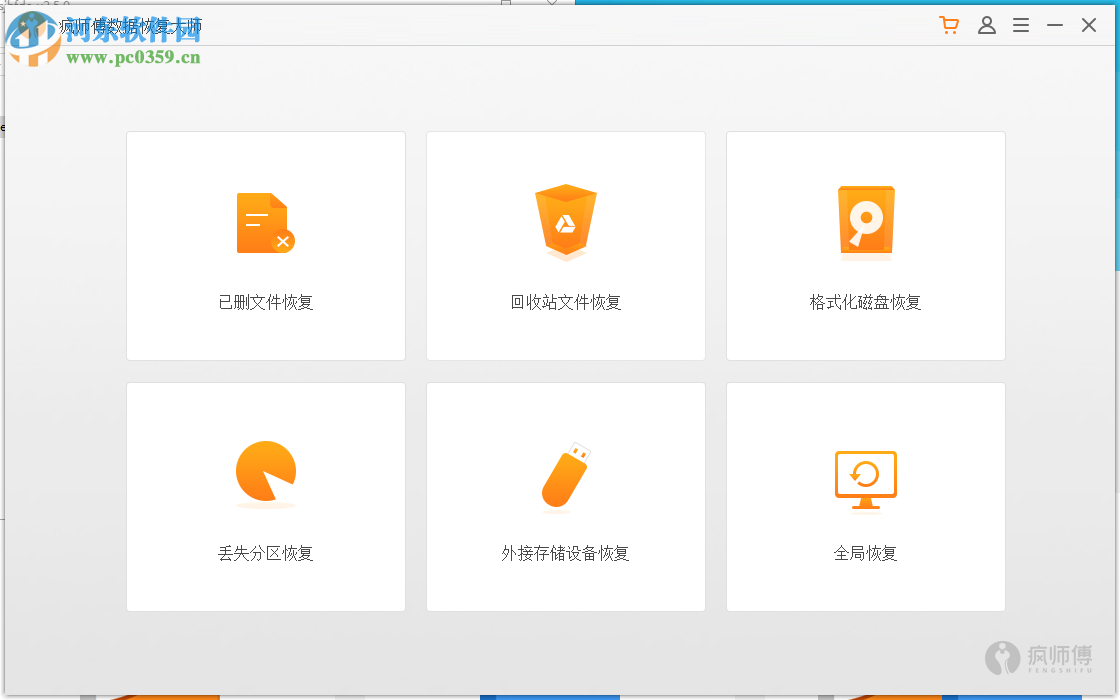Open the hamburger menu
The width and height of the screenshot is (1120, 700).
[1021, 25]
